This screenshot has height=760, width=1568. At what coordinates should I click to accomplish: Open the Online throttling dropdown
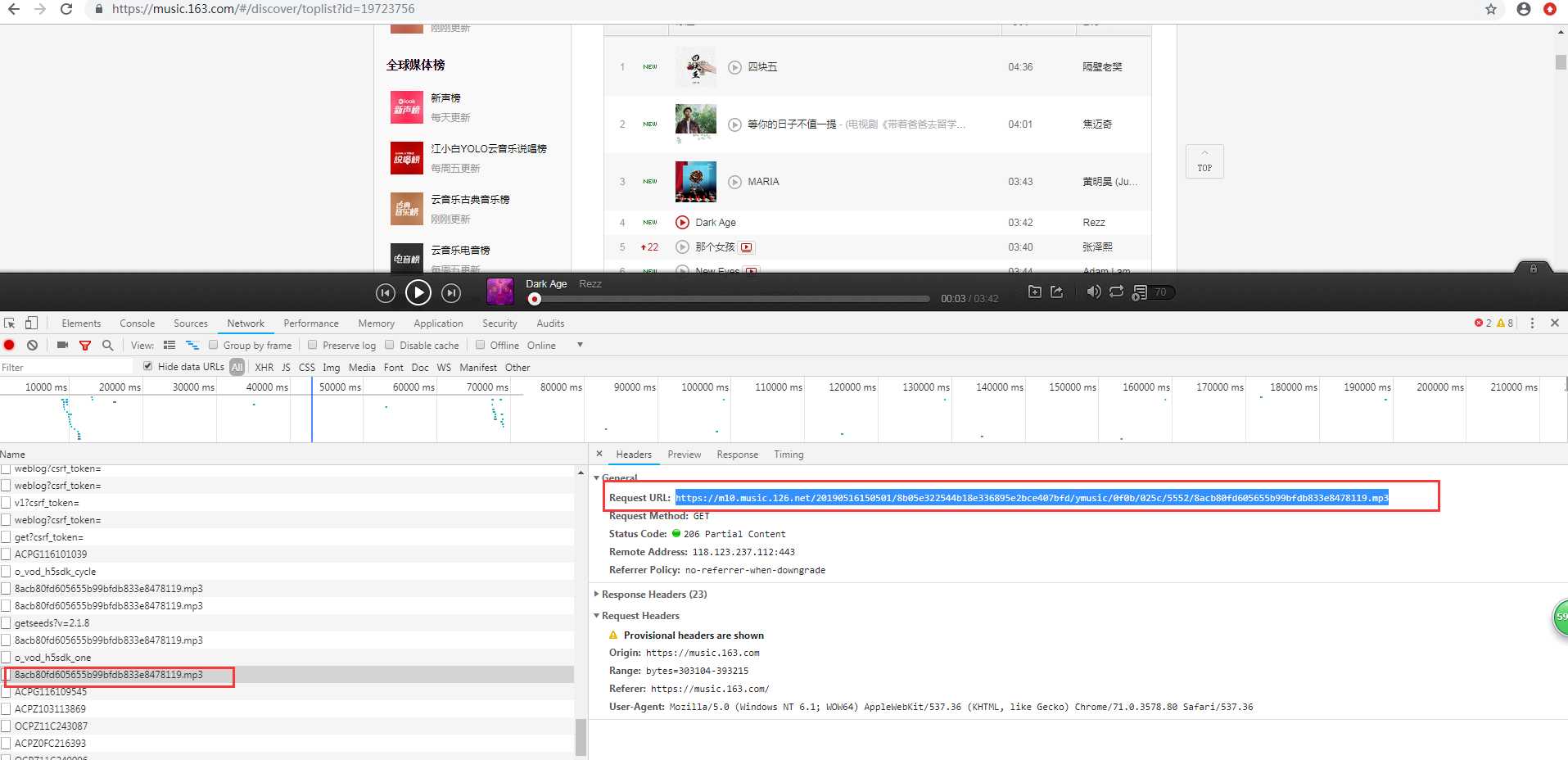click(555, 346)
